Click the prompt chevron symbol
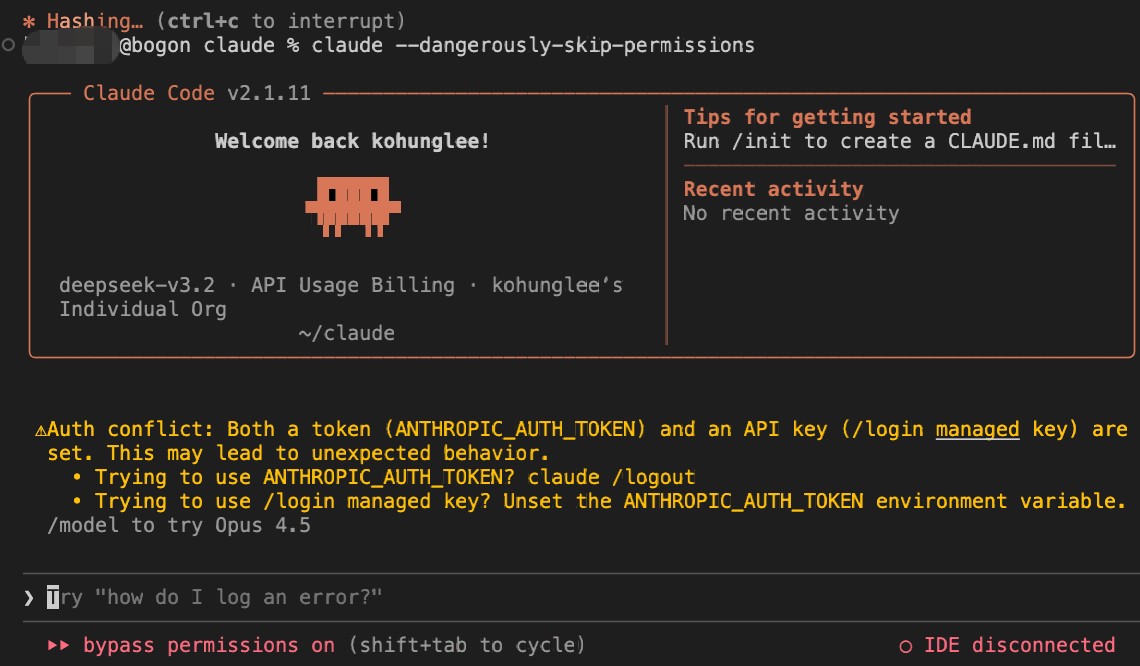 (x=28, y=598)
